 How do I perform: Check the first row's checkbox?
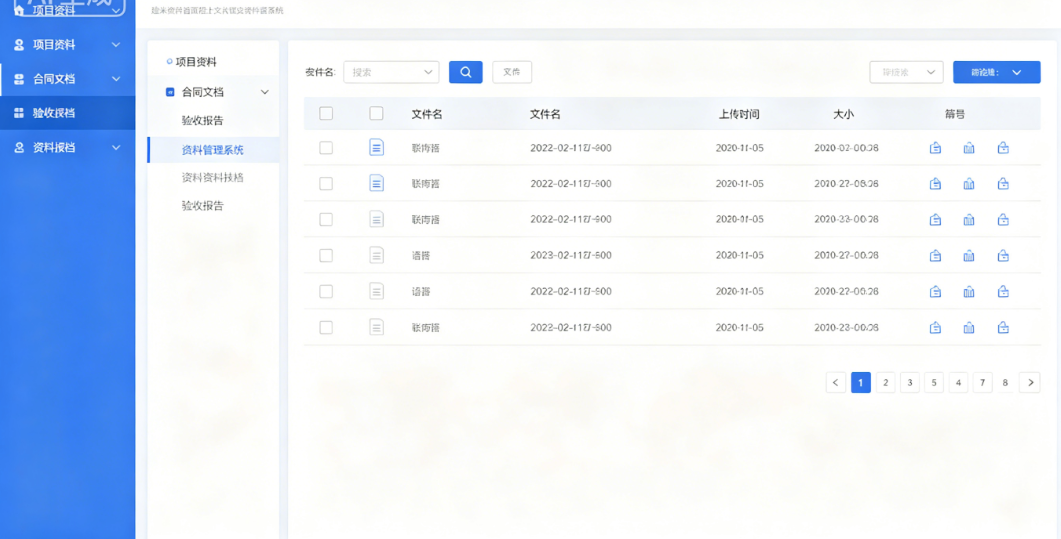coord(326,147)
